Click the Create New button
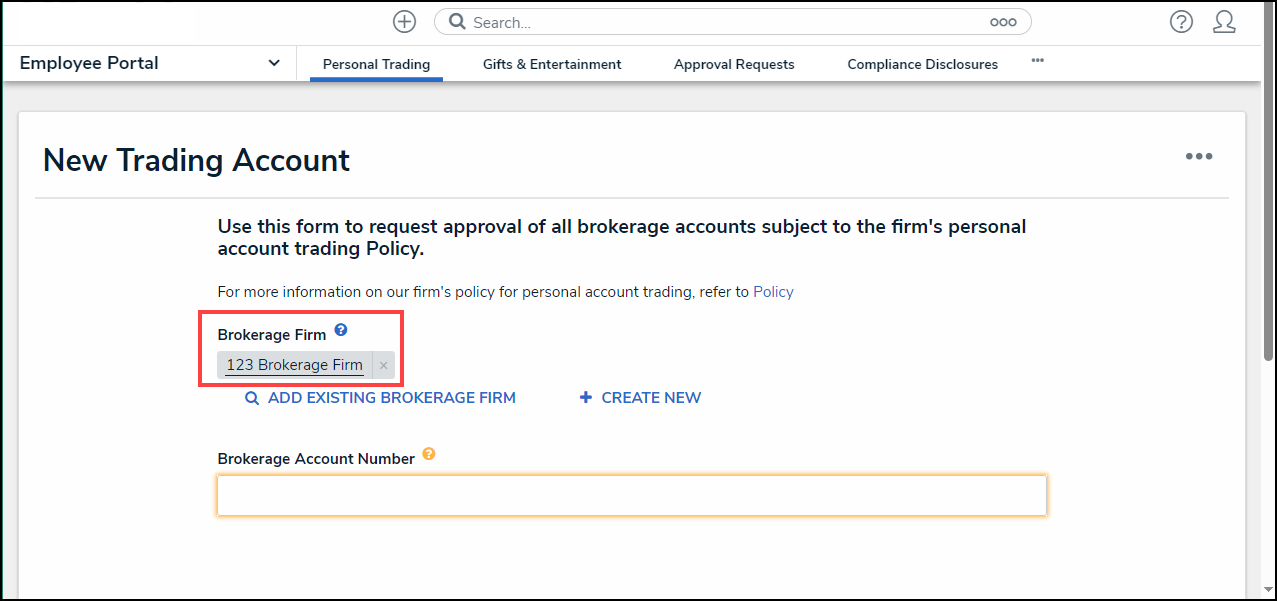The image size is (1277, 601). click(641, 398)
